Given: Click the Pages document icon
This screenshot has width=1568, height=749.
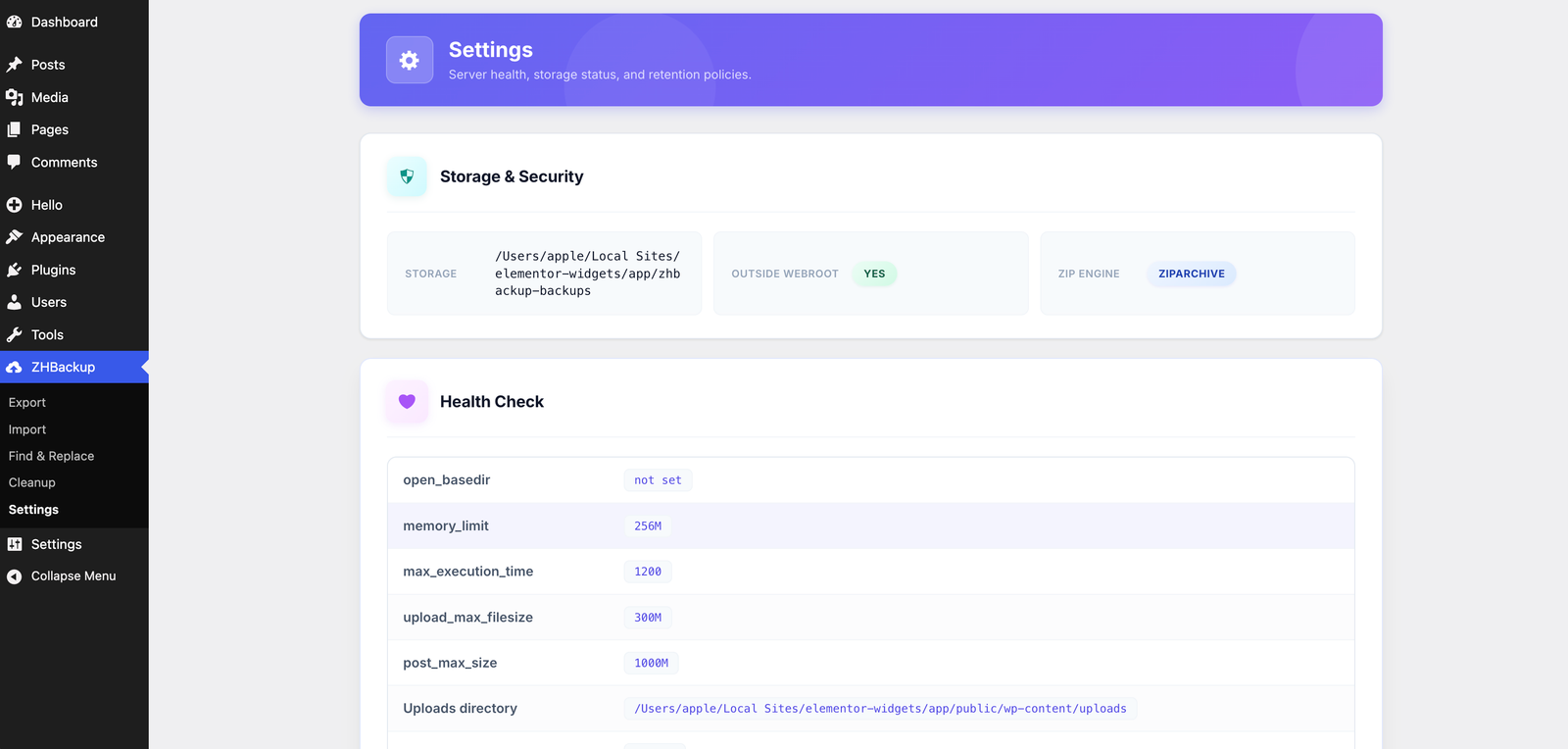Looking at the screenshot, I should 15,129.
